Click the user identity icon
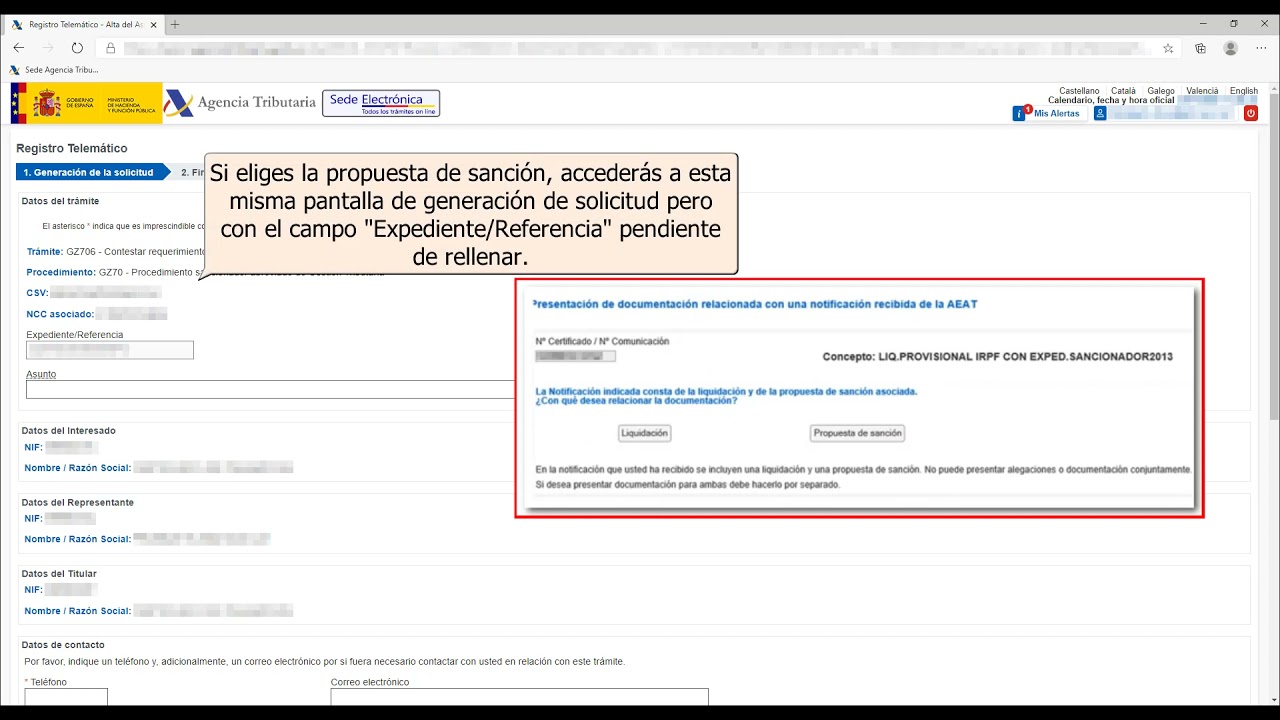The width and height of the screenshot is (1280, 720). coord(1100,114)
